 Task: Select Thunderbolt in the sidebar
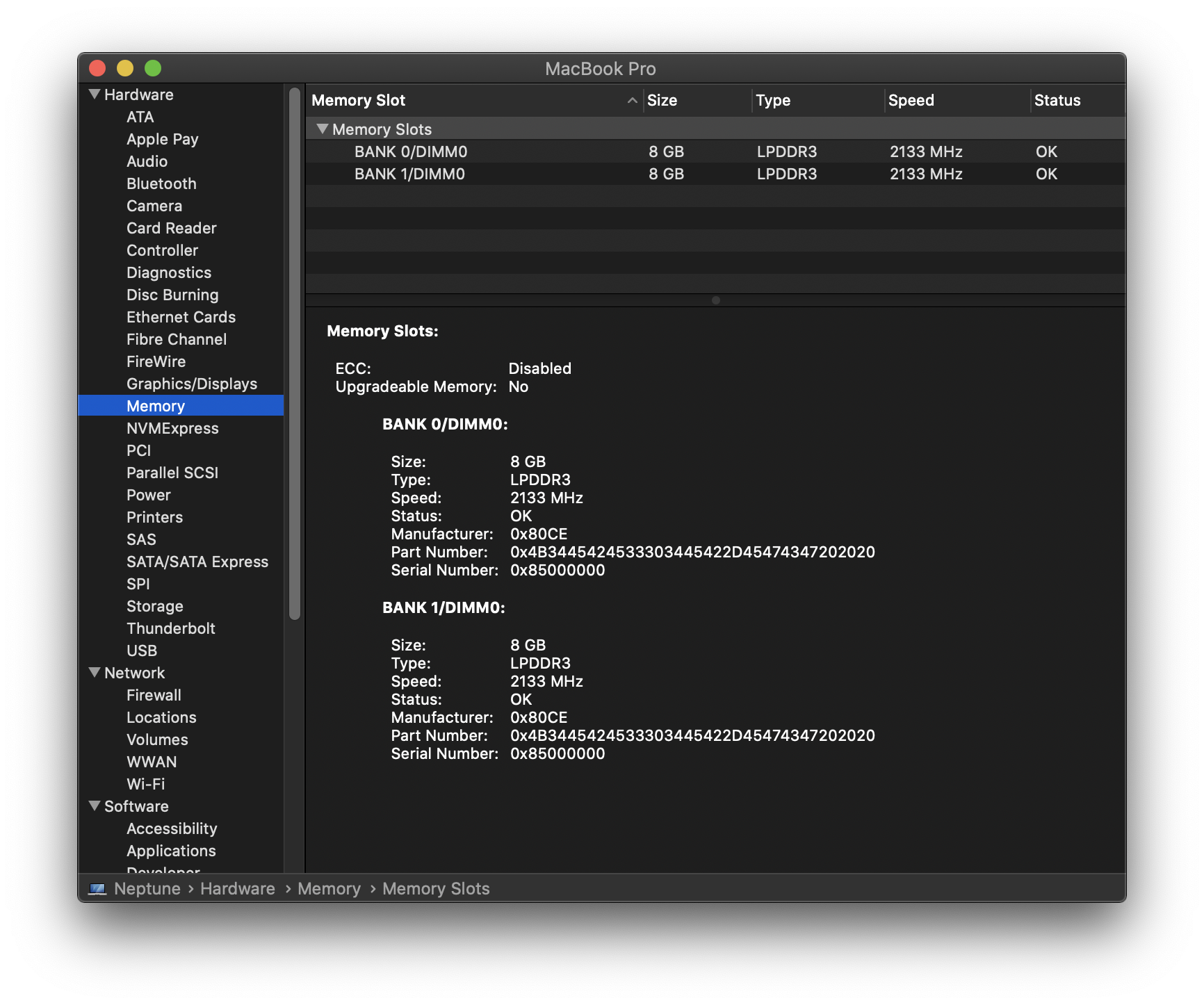[x=171, y=628]
